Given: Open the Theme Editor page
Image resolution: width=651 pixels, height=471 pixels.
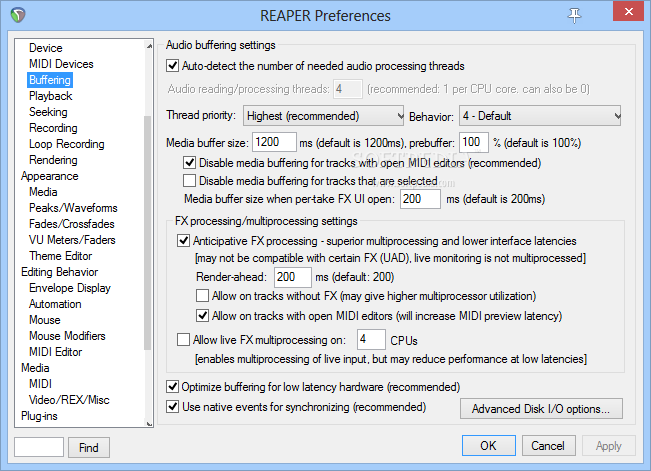Looking at the screenshot, I should [61, 256].
